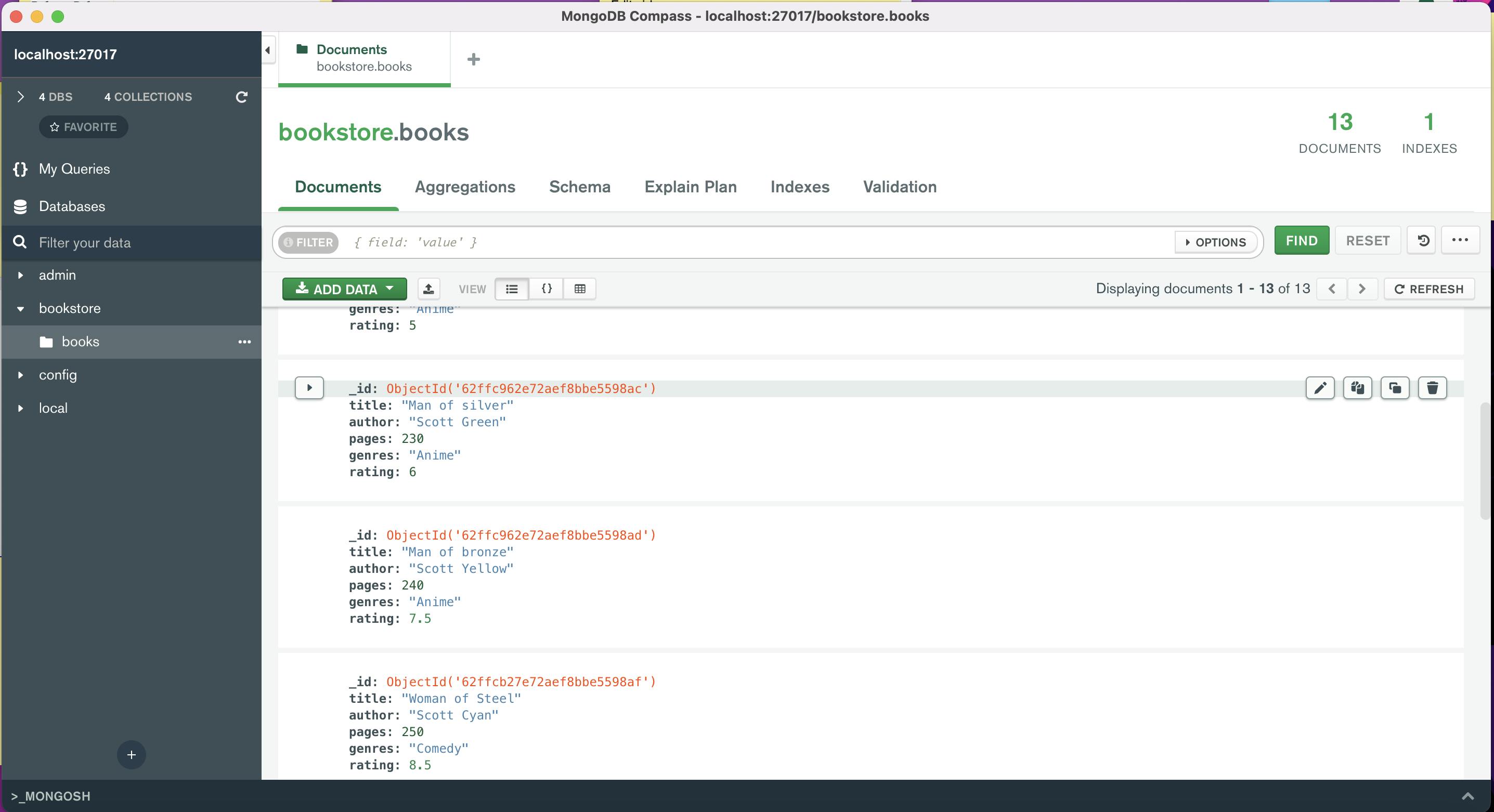This screenshot has height=812, width=1494.
Task: Expand the 'Man of silver' document row
Action: click(310, 388)
